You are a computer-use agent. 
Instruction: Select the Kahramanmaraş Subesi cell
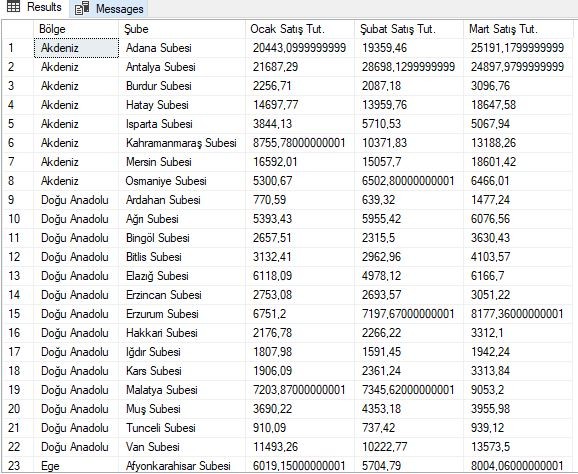click(x=182, y=143)
